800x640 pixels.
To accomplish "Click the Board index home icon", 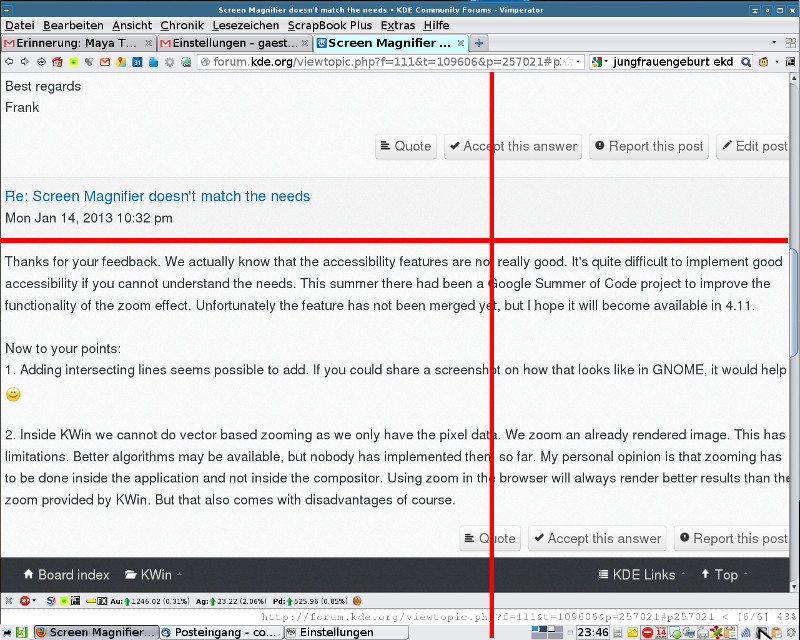I will [x=28, y=575].
